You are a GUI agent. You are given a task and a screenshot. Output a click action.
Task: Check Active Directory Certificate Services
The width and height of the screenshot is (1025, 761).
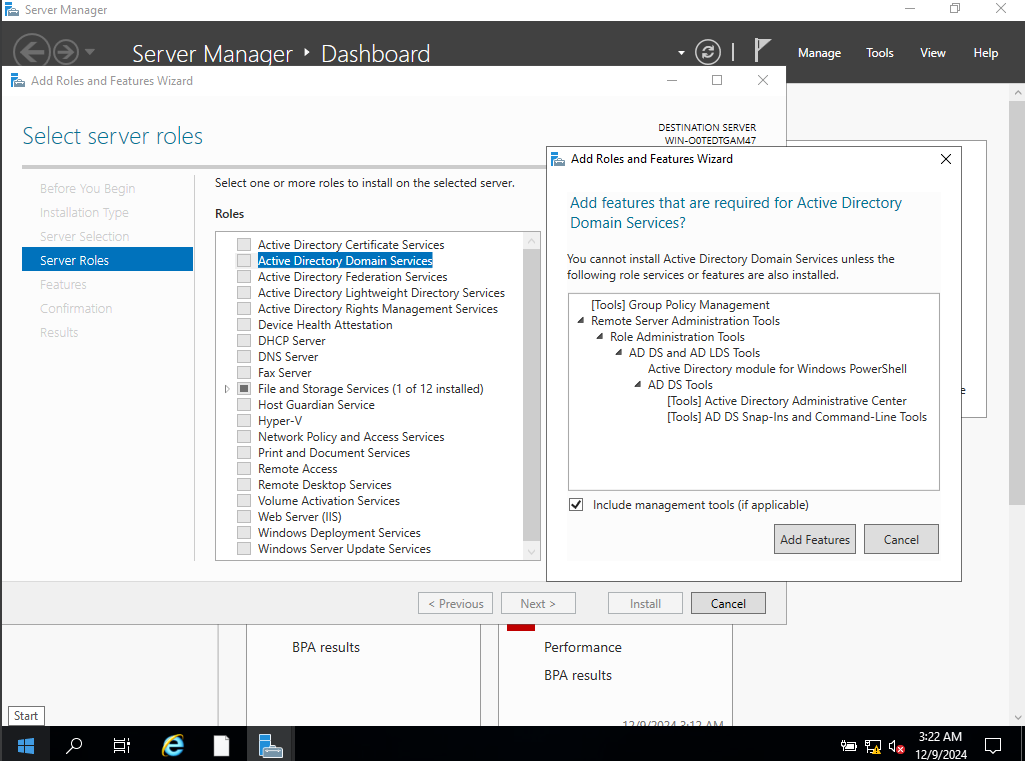click(x=244, y=245)
